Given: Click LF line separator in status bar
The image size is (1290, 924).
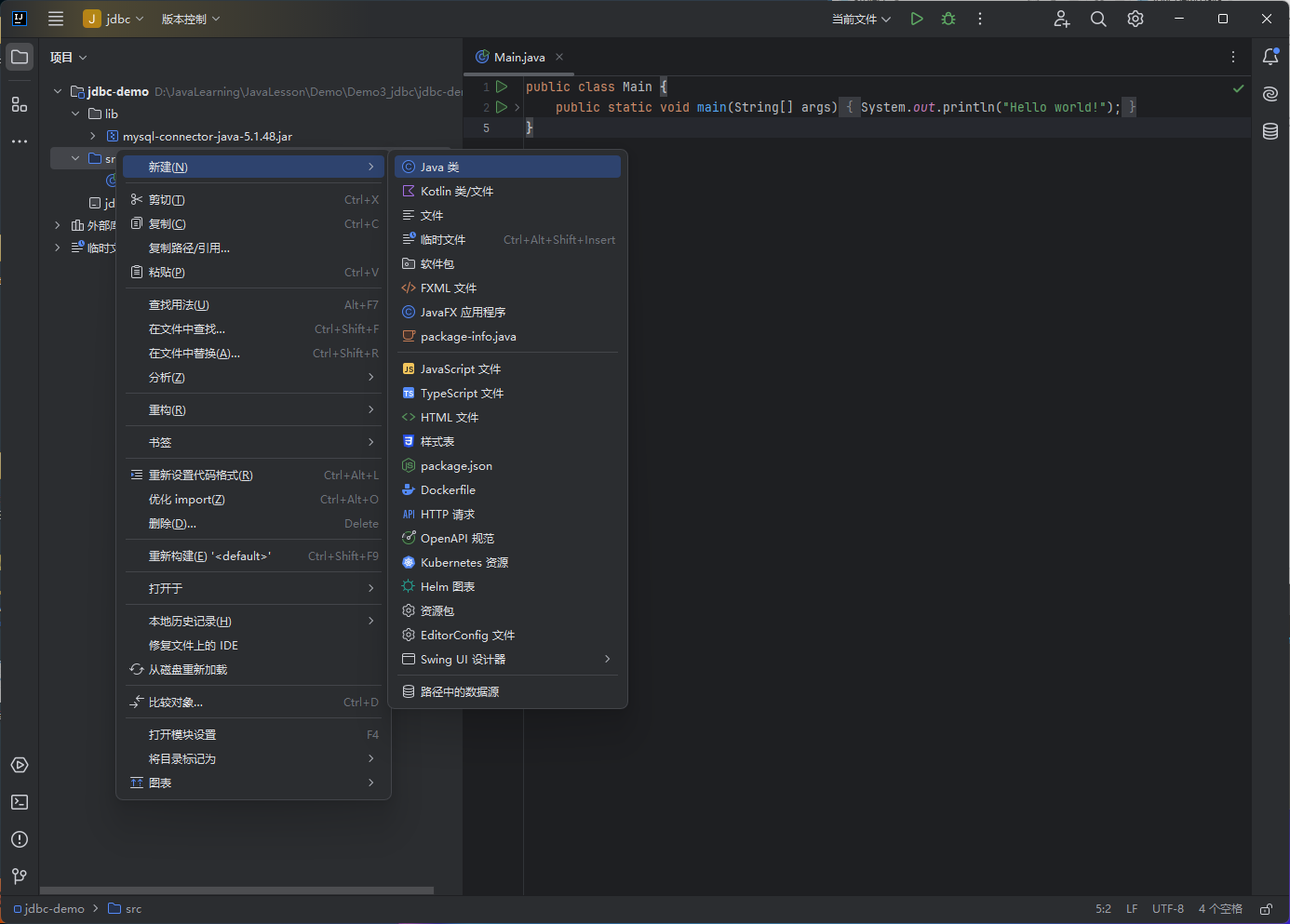Looking at the screenshot, I should (1132, 909).
